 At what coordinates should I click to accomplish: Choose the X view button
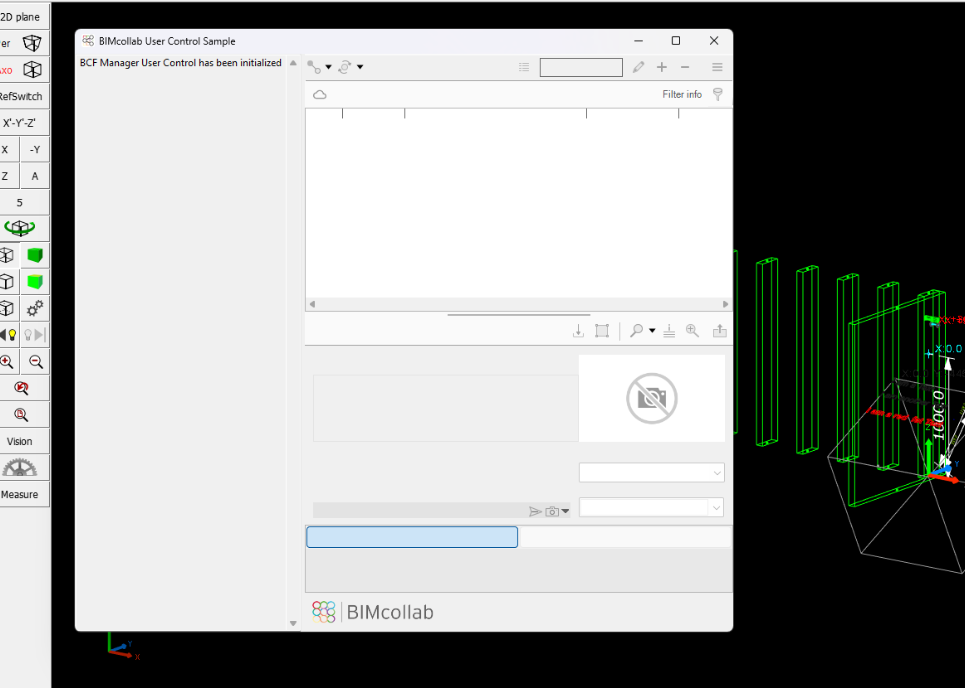coord(6,150)
